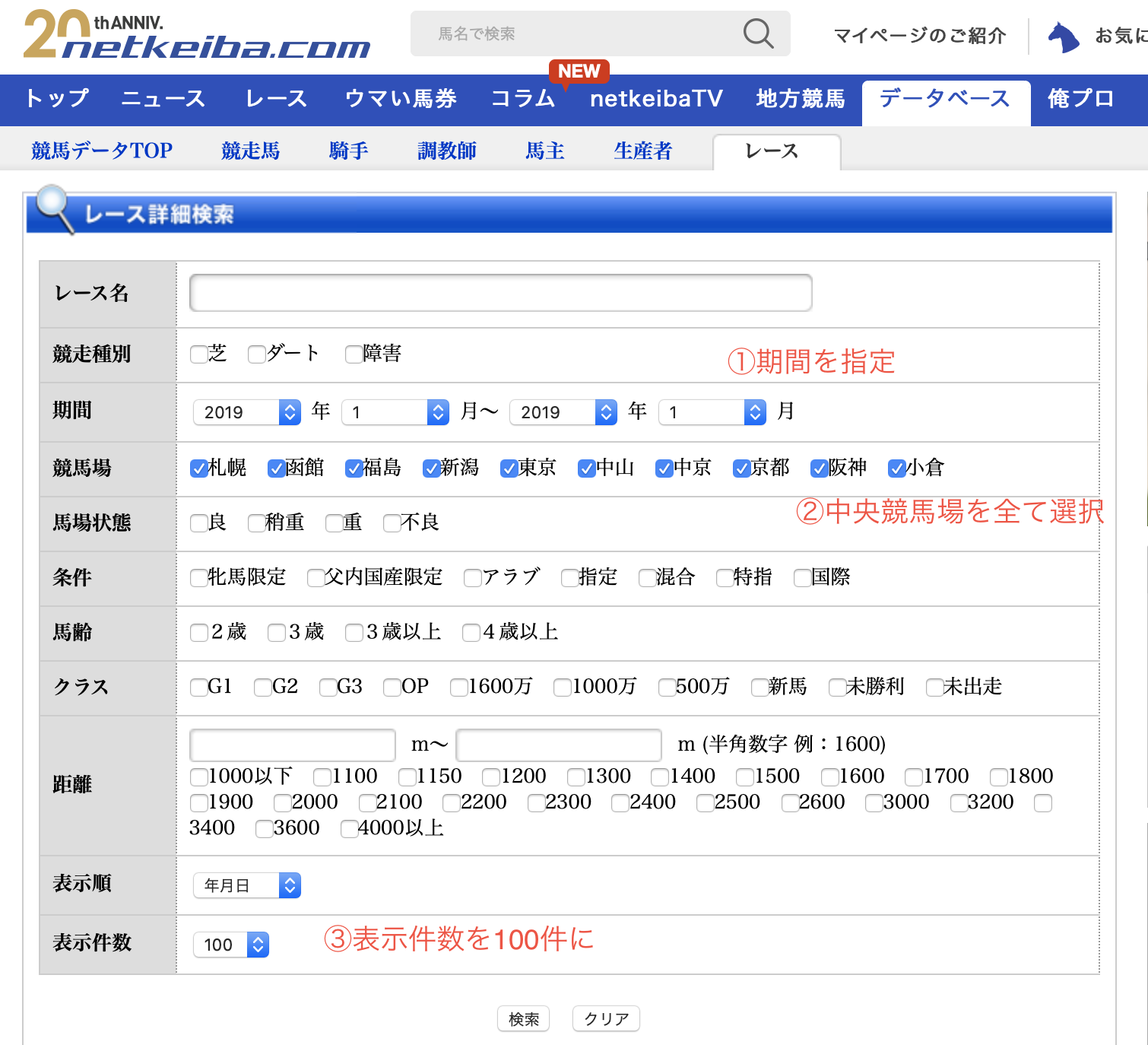Image resolution: width=1148 pixels, height=1045 pixels.
Task: Open the 表示件数 results count dropdown
Action: 231,945
